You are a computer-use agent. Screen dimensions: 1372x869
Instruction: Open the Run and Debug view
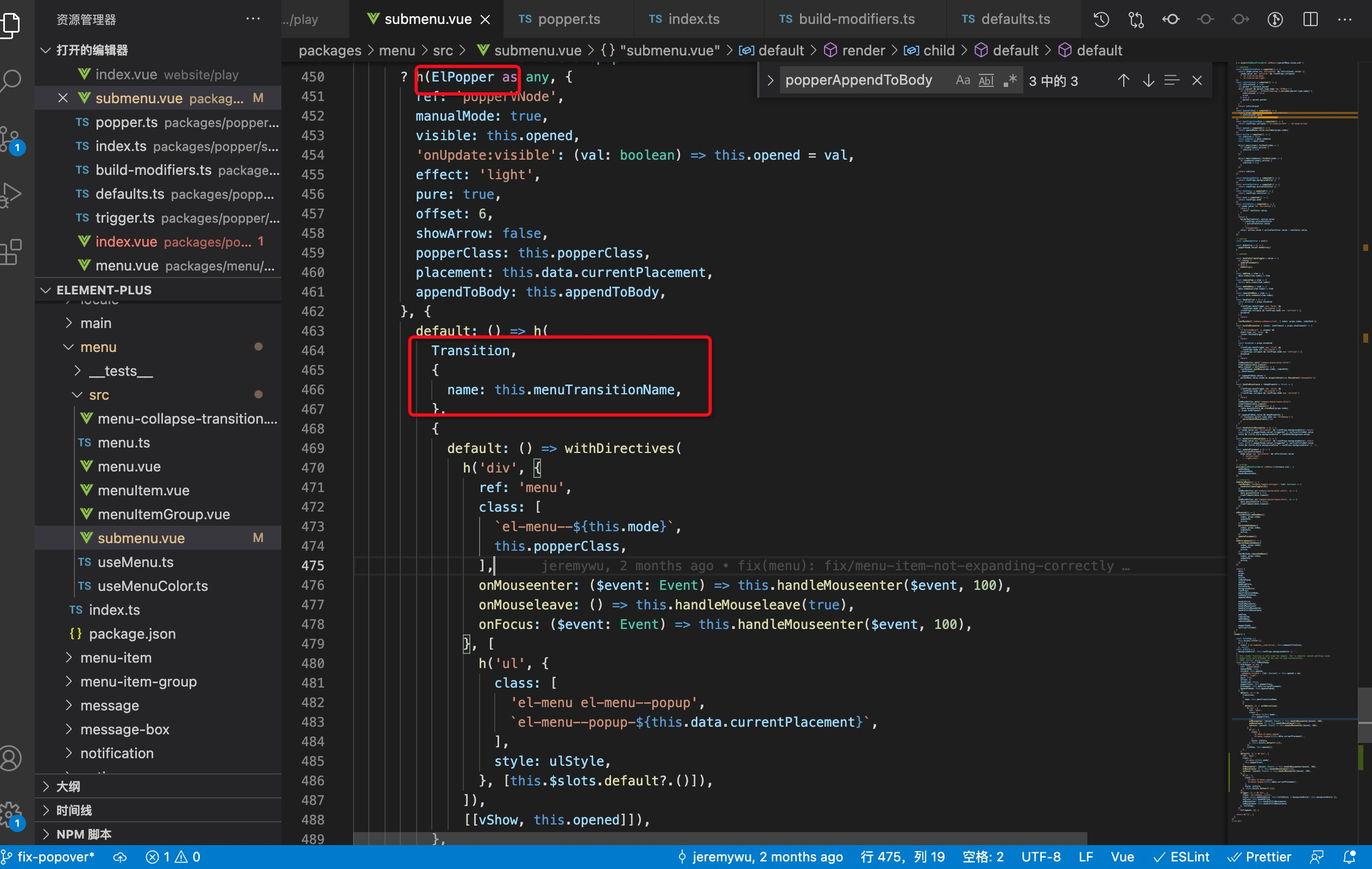(x=11, y=196)
